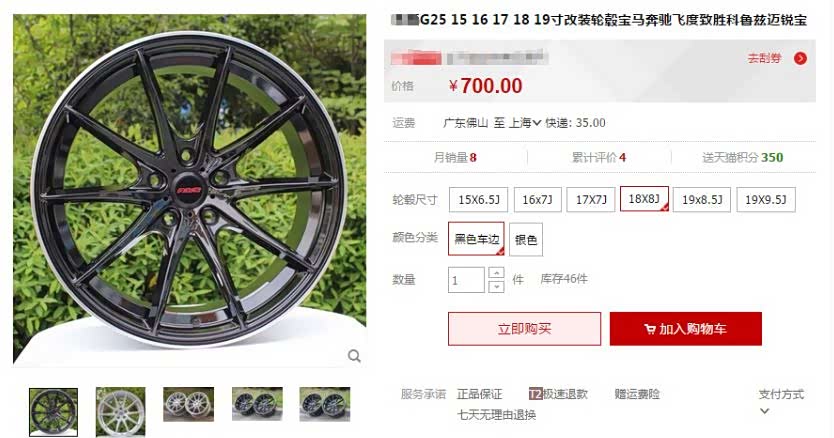Choose the 19x8.5J wheel size
This screenshot has height=438, width=834.
(702, 200)
